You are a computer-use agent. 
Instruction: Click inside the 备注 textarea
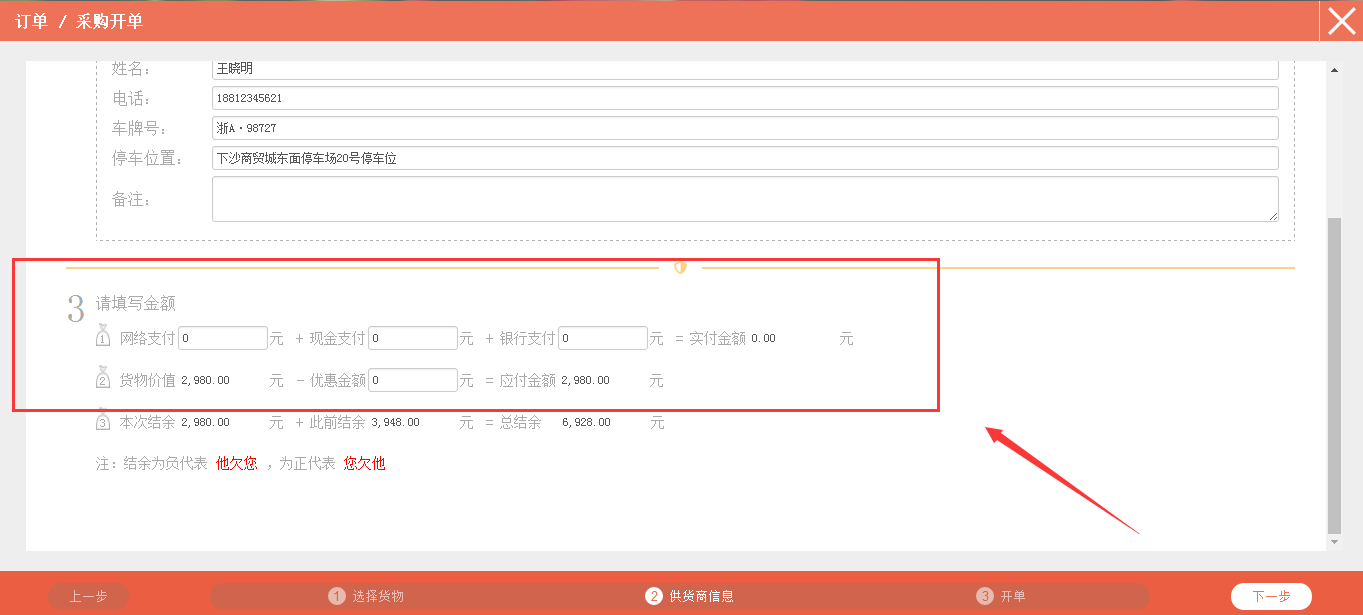pyautogui.click(x=745, y=199)
